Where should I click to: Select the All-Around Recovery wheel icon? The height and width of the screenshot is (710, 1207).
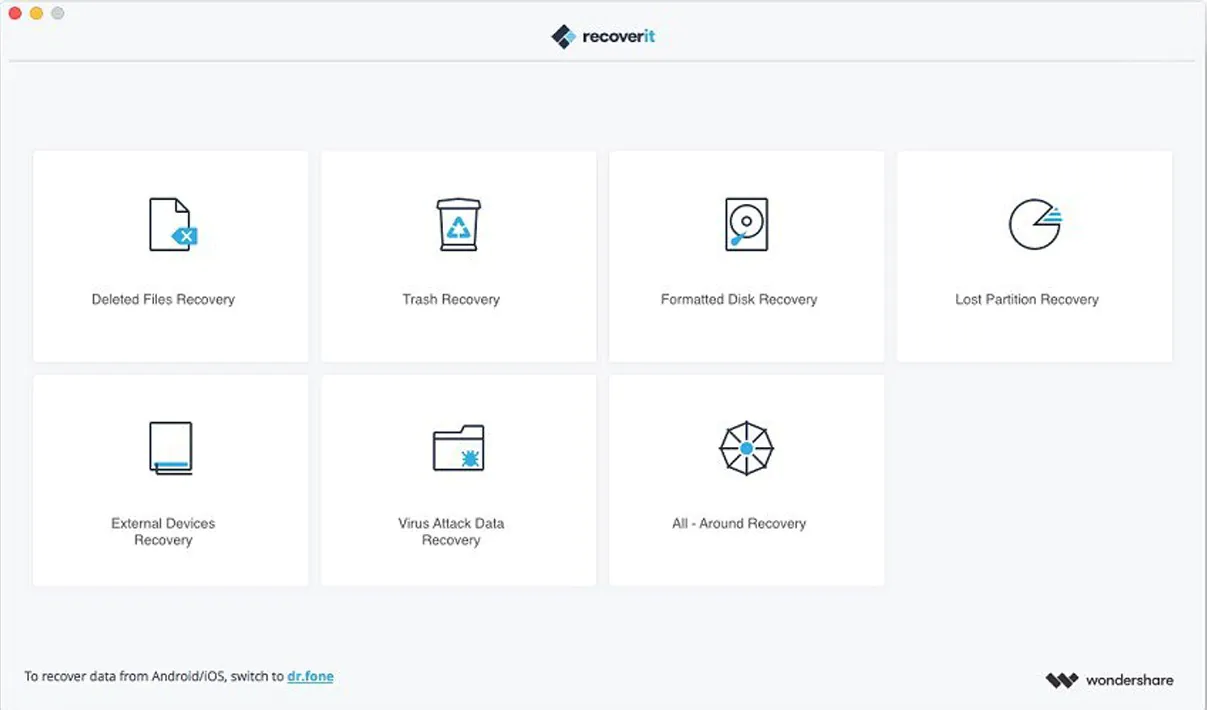[745, 447]
